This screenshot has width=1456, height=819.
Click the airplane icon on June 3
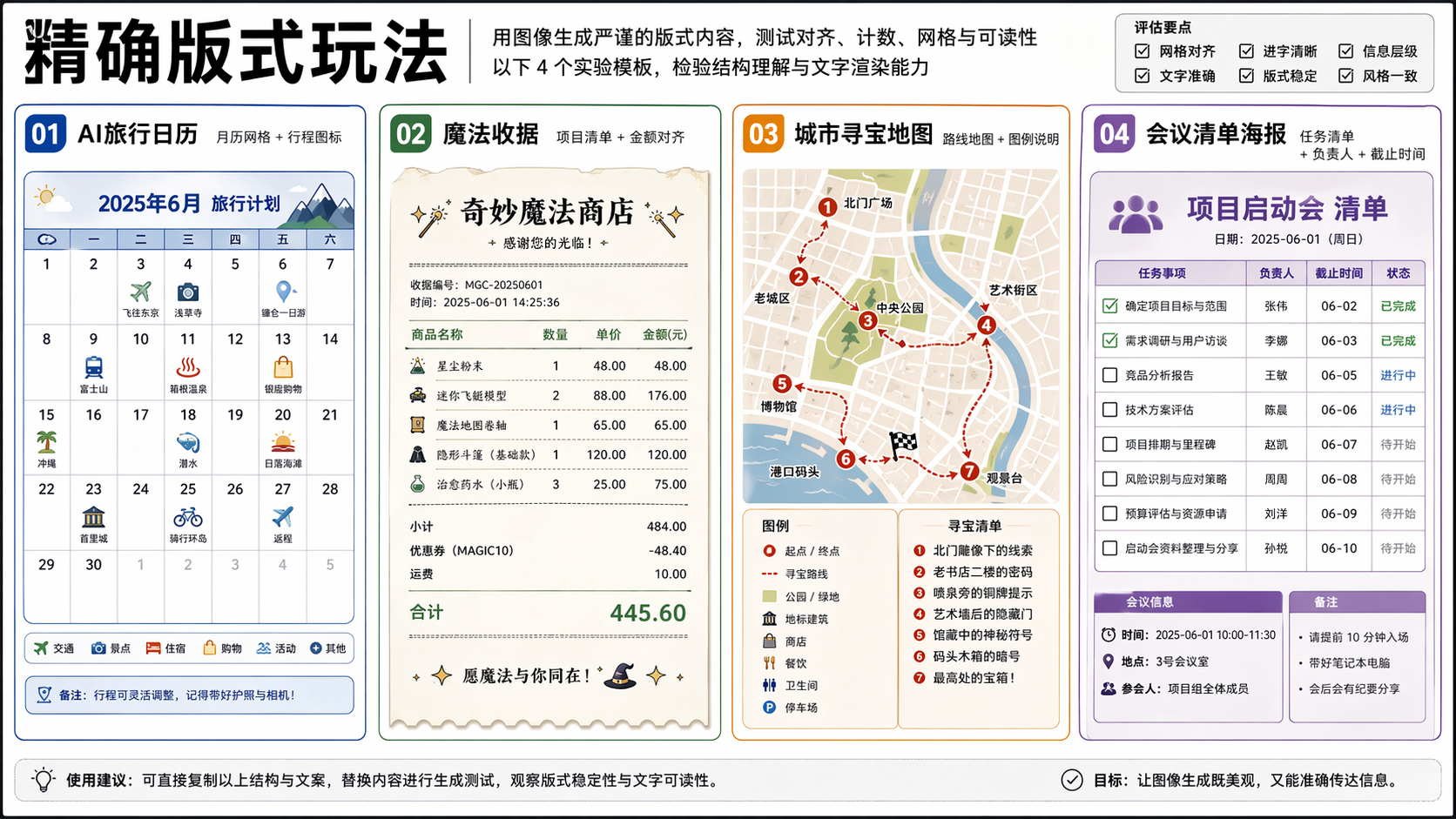point(140,292)
